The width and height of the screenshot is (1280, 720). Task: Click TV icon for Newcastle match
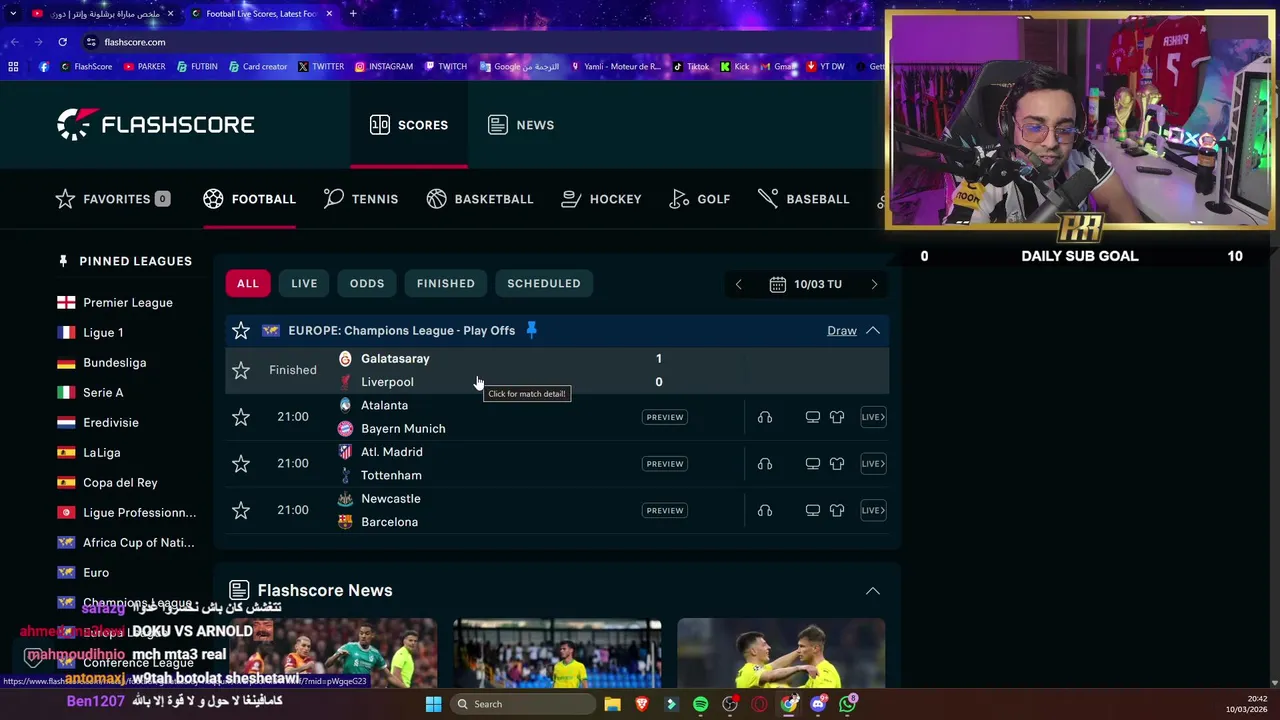click(813, 510)
